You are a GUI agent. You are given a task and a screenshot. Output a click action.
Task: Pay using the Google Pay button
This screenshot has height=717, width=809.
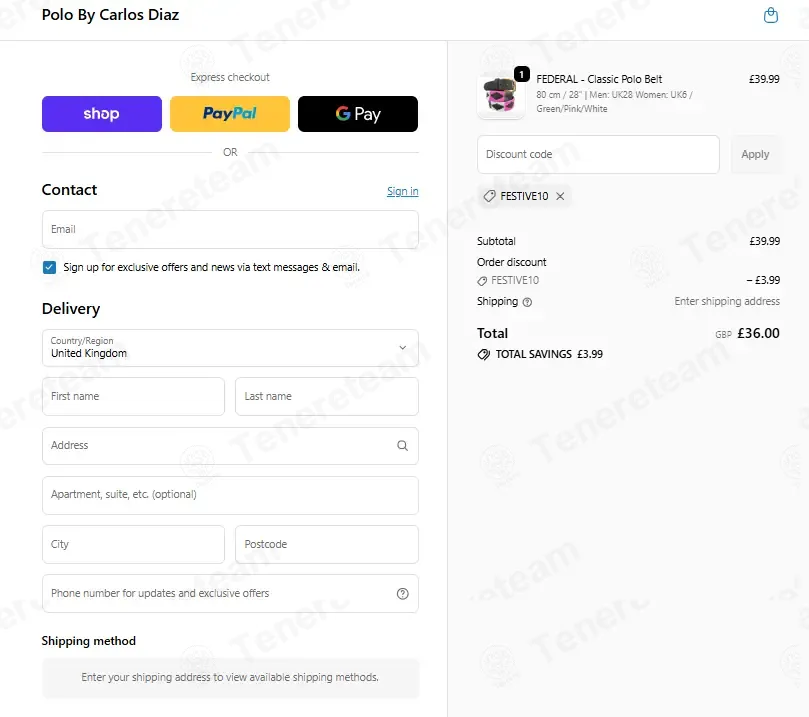coord(358,114)
